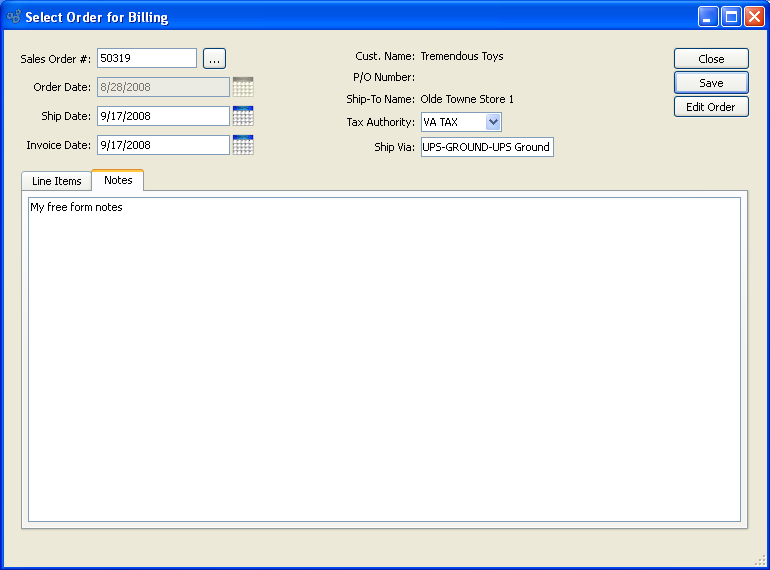Click the 'Ship Via:' label
770x570 pixels.
point(394,147)
